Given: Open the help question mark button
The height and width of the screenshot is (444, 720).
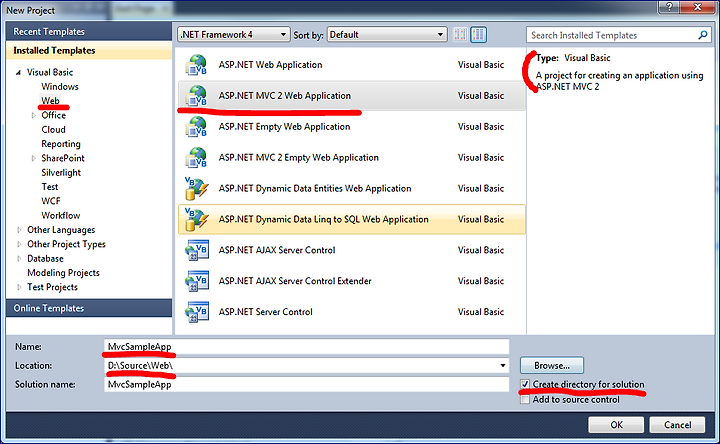Looking at the screenshot, I should pos(669,6).
